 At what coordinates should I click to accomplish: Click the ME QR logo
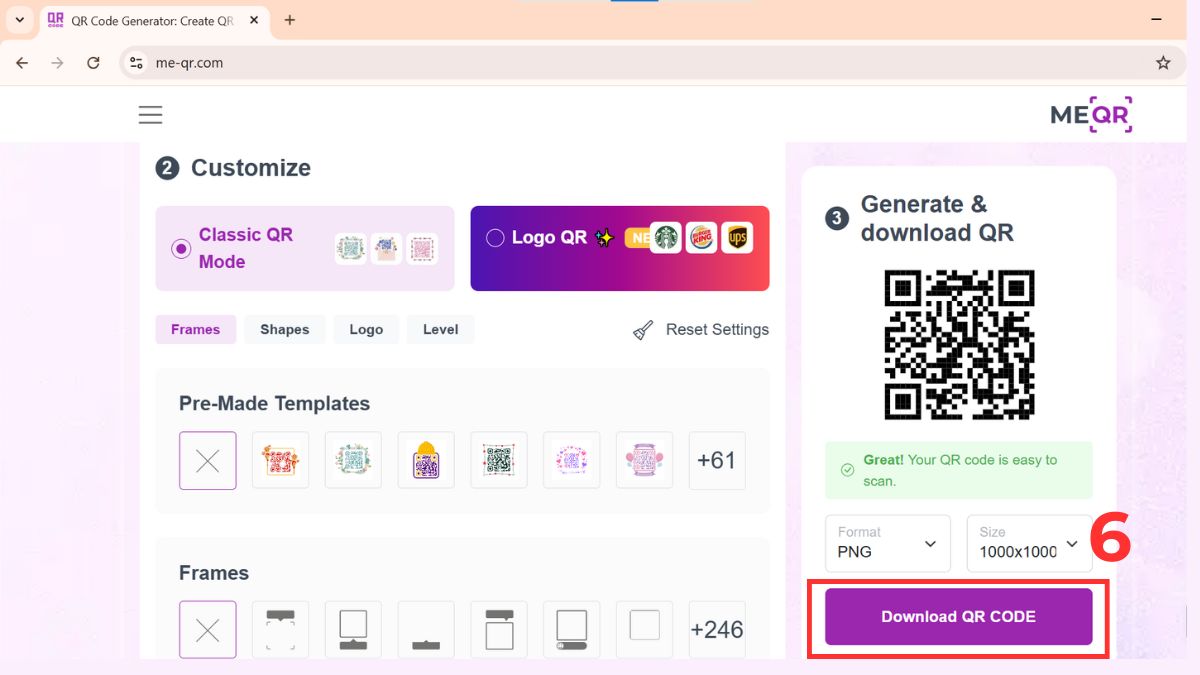coord(1089,114)
